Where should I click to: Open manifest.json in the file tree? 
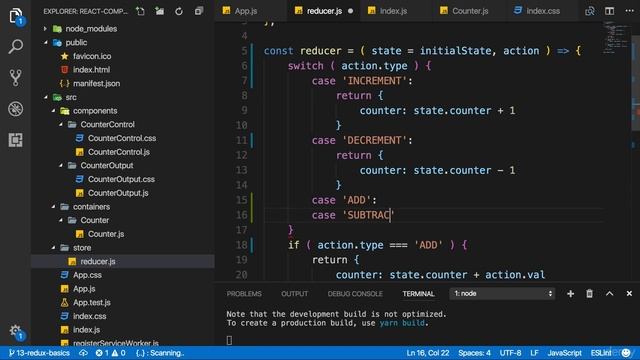[x=96, y=84]
